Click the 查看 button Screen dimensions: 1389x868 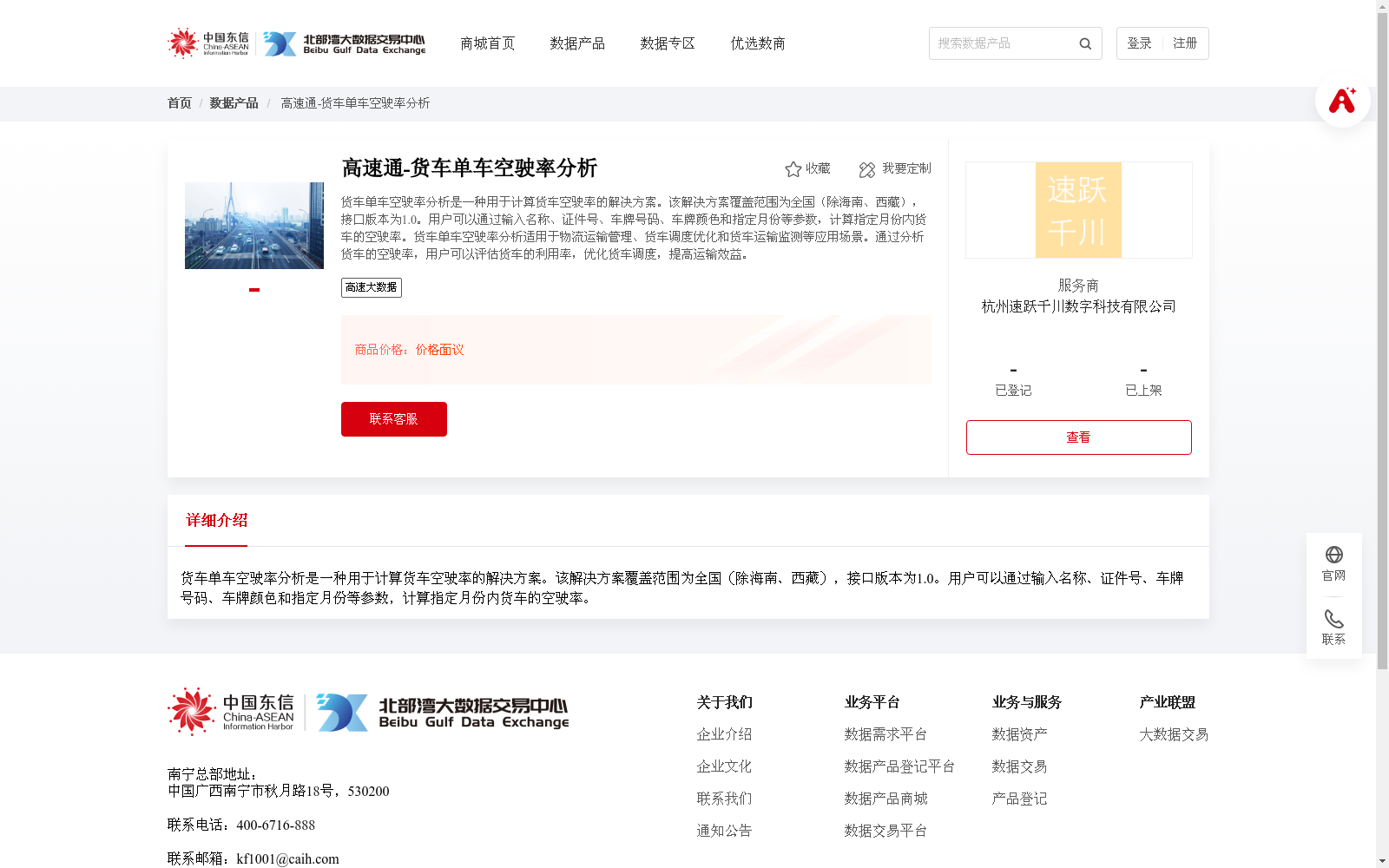(x=1077, y=437)
